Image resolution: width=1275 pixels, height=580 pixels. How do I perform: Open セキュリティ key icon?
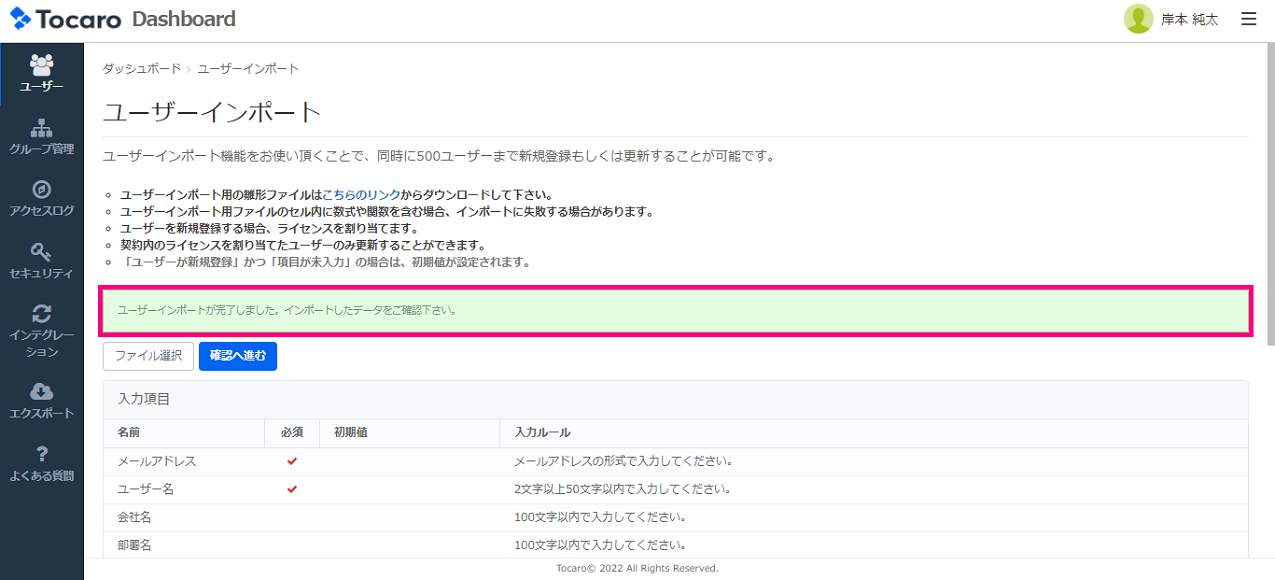42,251
